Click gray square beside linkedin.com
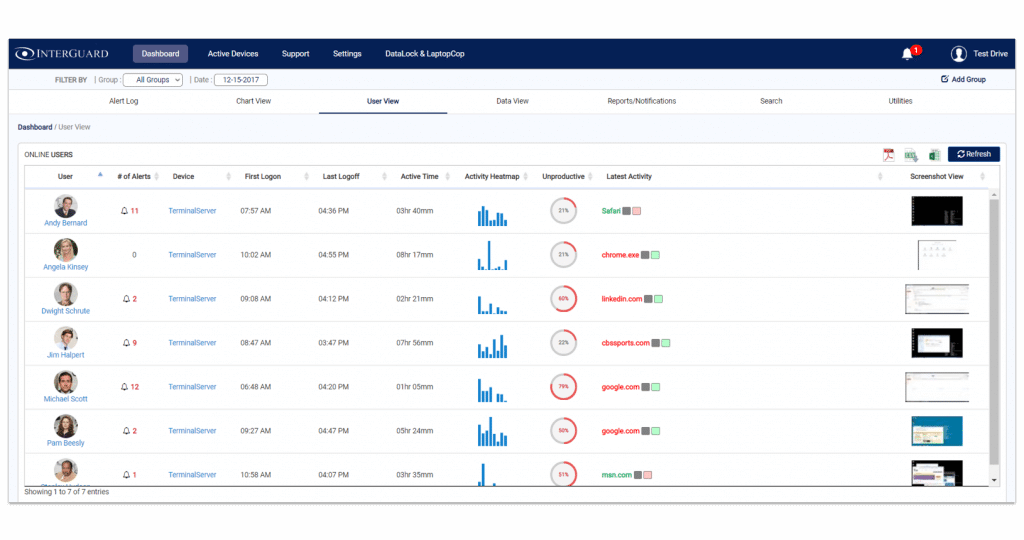 [648, 299]
